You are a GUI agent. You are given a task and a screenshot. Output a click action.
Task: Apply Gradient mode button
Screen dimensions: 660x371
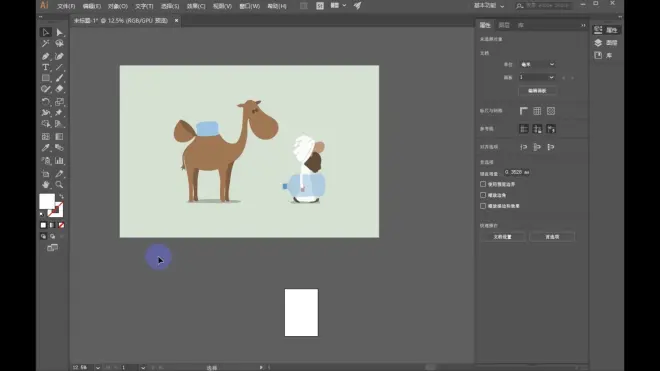[52, 225]
